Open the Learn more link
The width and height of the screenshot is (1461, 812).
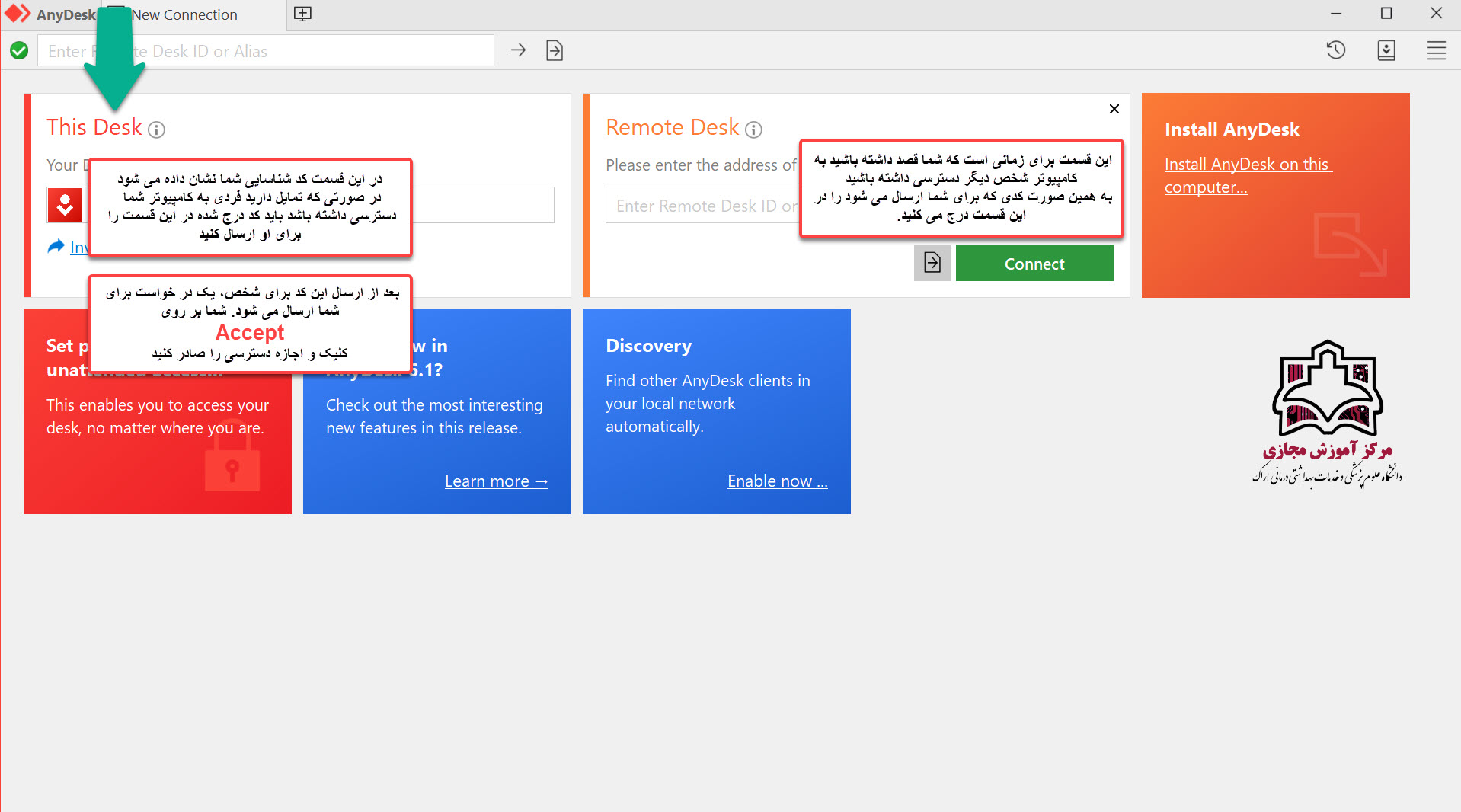(496, 481)
